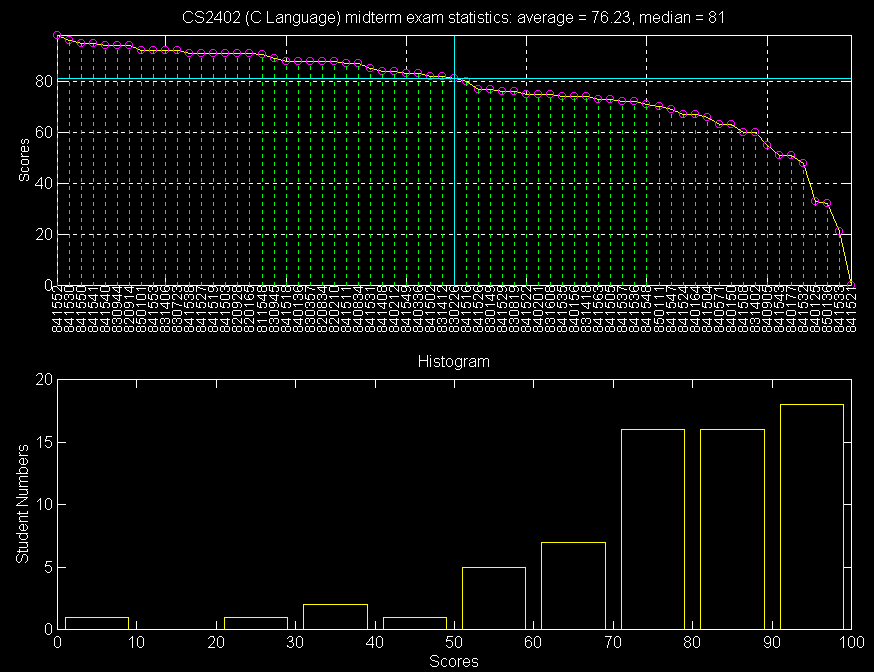Click the "100" tick label on histogram x-axis
Viewport: 874px width, 672px height.
tap(850, 642)
